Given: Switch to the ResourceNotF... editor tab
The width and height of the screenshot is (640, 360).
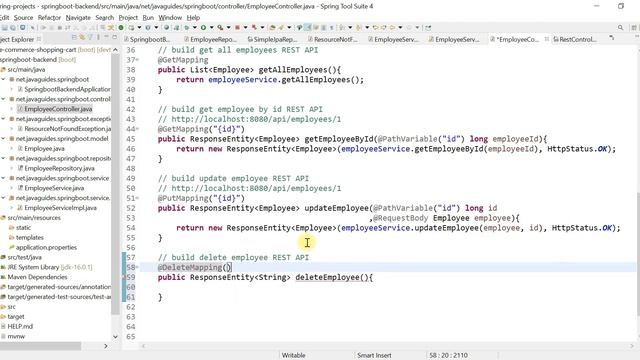Looking at the screenshot, I should (333, 40).
